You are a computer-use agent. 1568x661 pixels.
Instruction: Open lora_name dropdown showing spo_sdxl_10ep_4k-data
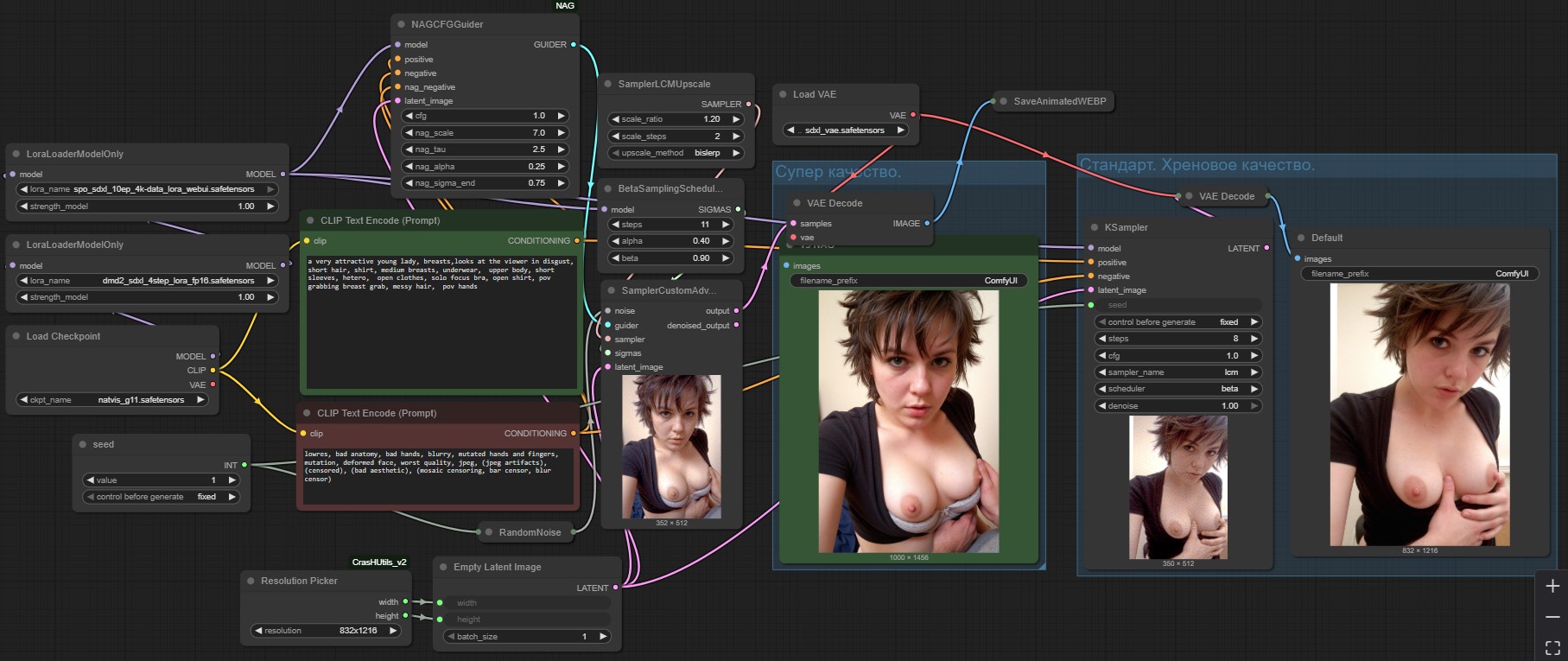click(x=148, y=189)
